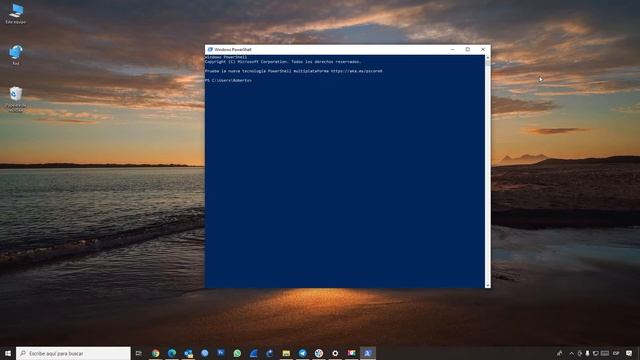Click the Copyright Microsoft Corporation line
This screenshot has width=640, height=360.
(x=283, y=62)
